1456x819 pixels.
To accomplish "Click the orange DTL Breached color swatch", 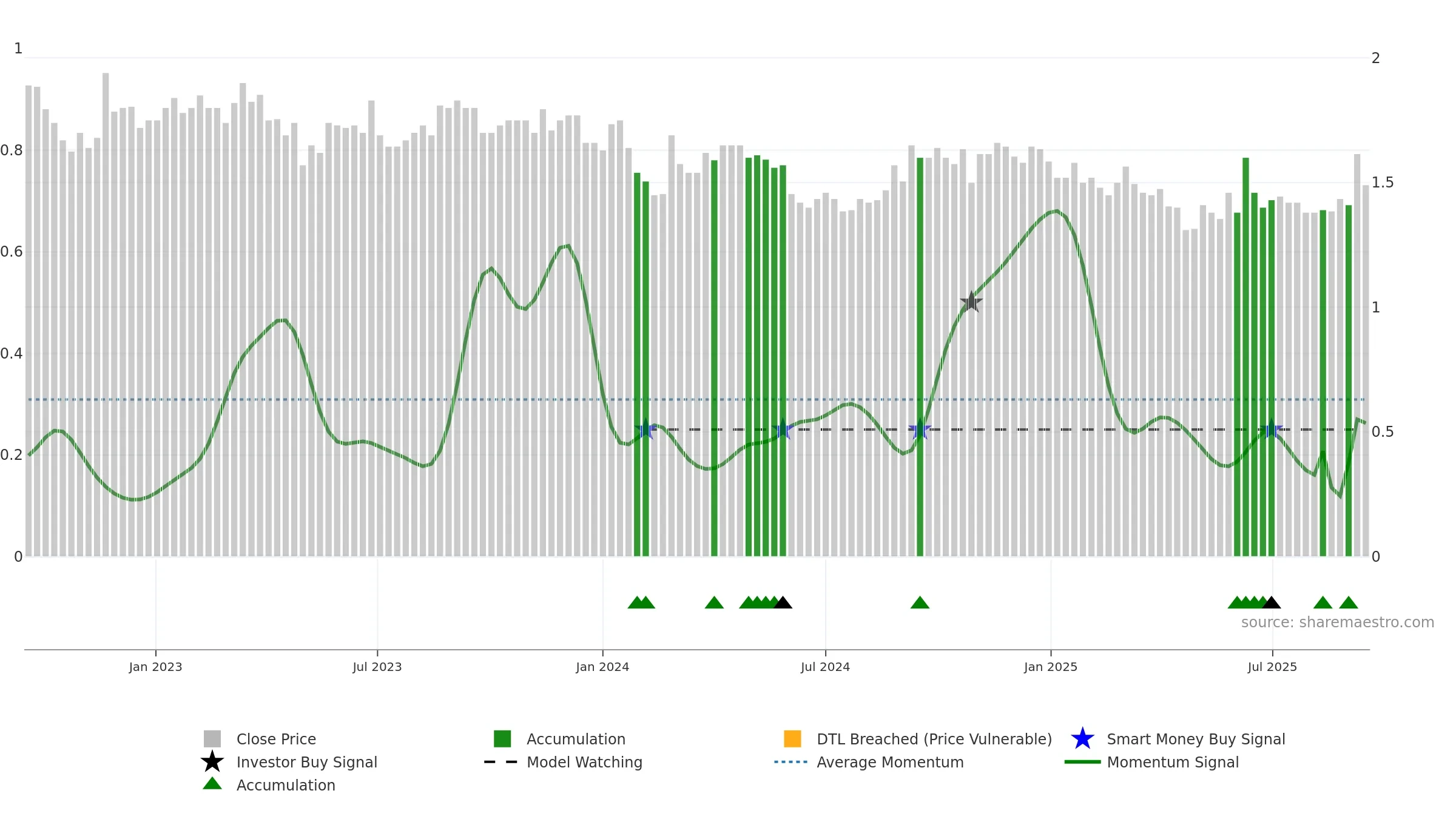I will click(792, 739).
